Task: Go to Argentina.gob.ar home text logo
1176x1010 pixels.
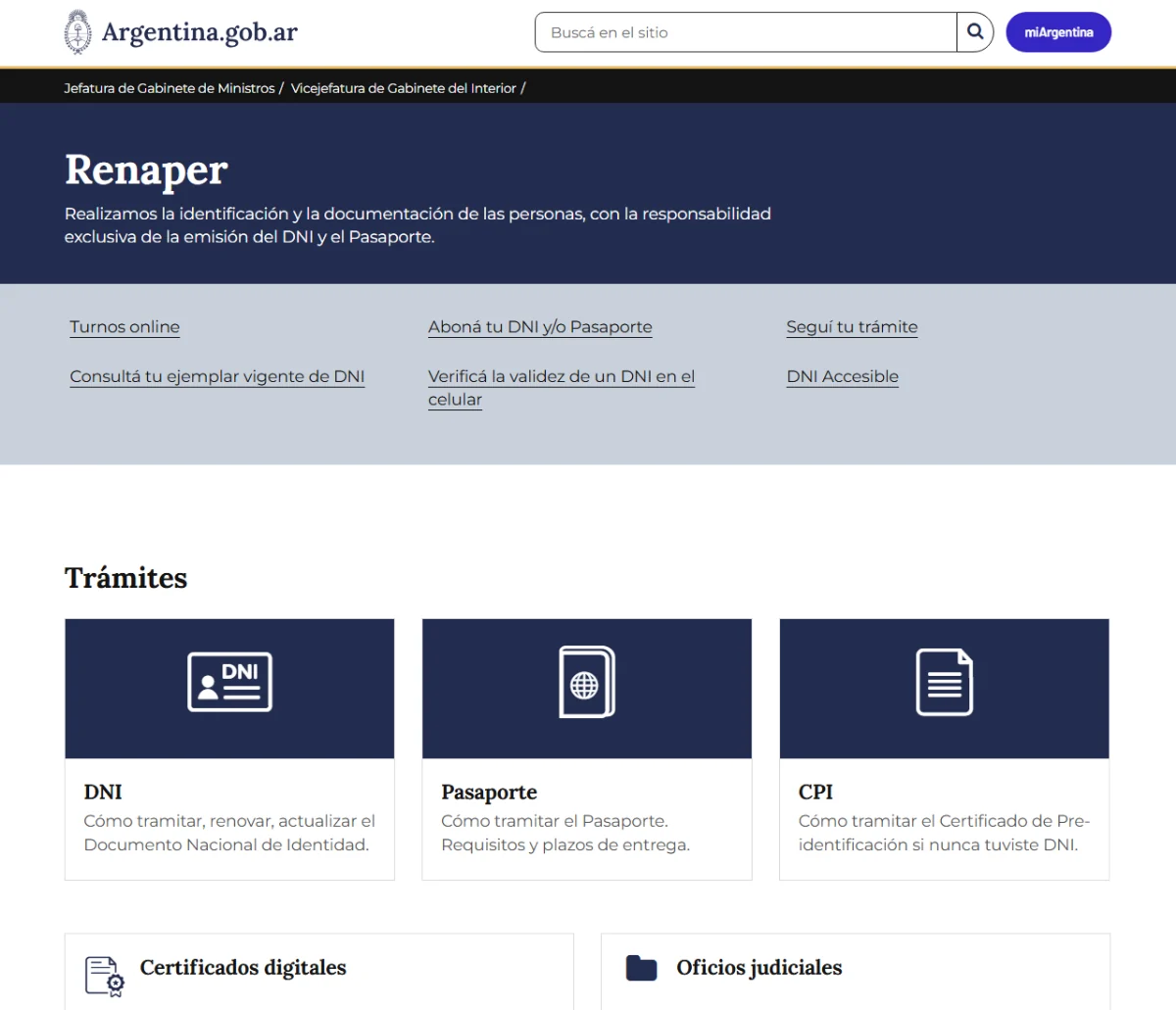Action: pos(199,32)
